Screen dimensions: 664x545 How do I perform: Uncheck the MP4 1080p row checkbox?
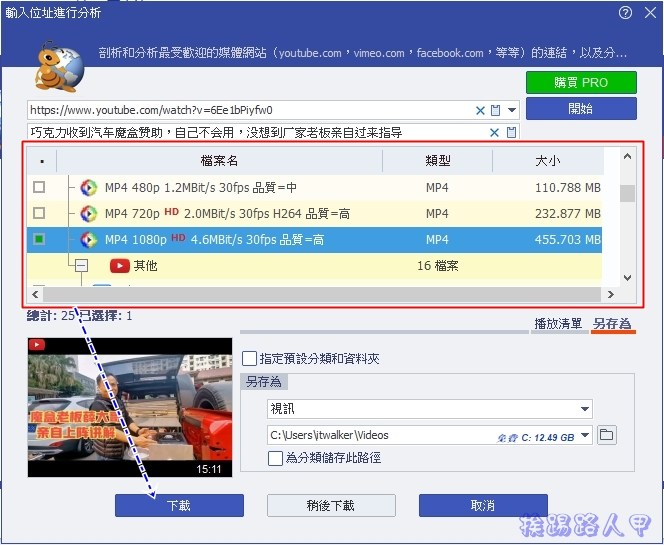[39, 239]
